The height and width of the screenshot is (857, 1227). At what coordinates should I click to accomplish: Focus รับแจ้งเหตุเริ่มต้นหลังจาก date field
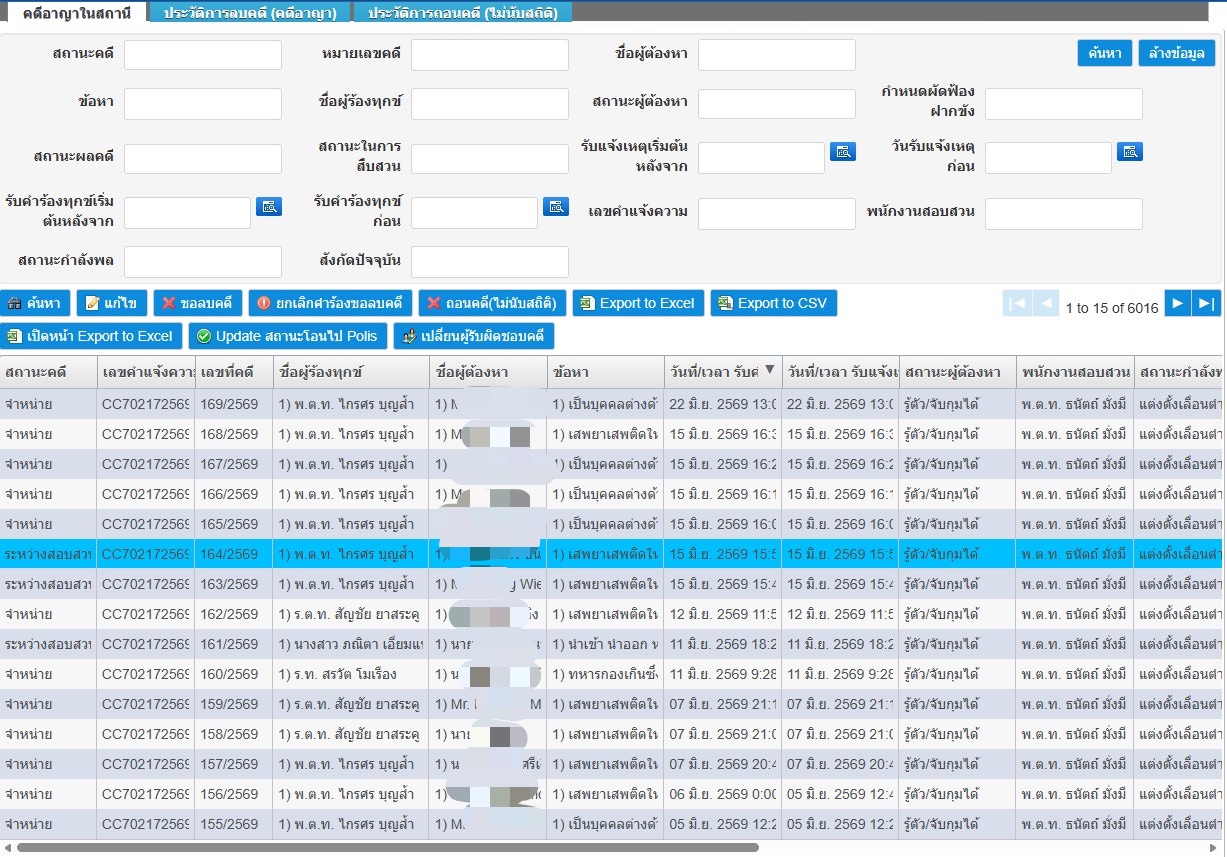click(761, 158)
